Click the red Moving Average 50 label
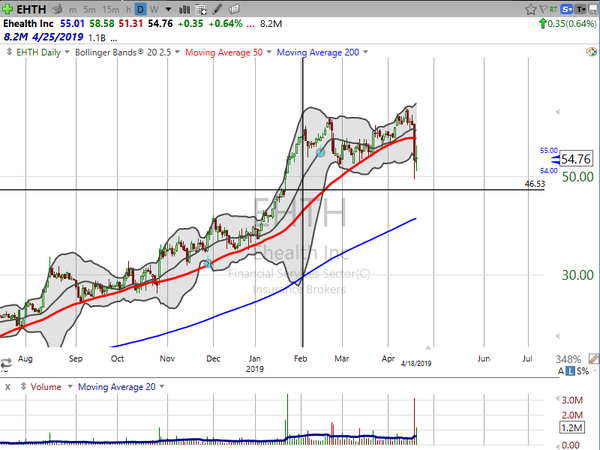 224,52
